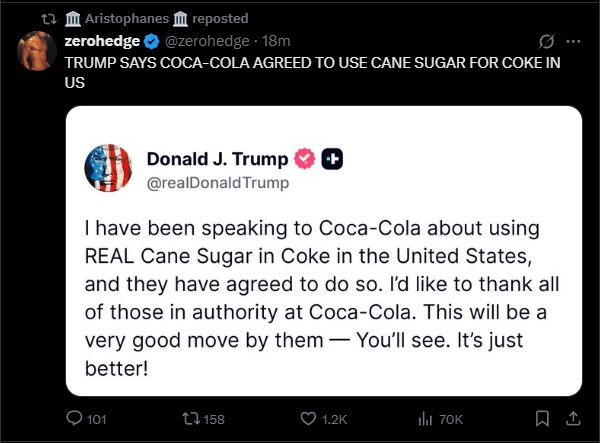View analytics bar chart icon
Screen dimensions: 600x443
(x=425, y=419)
